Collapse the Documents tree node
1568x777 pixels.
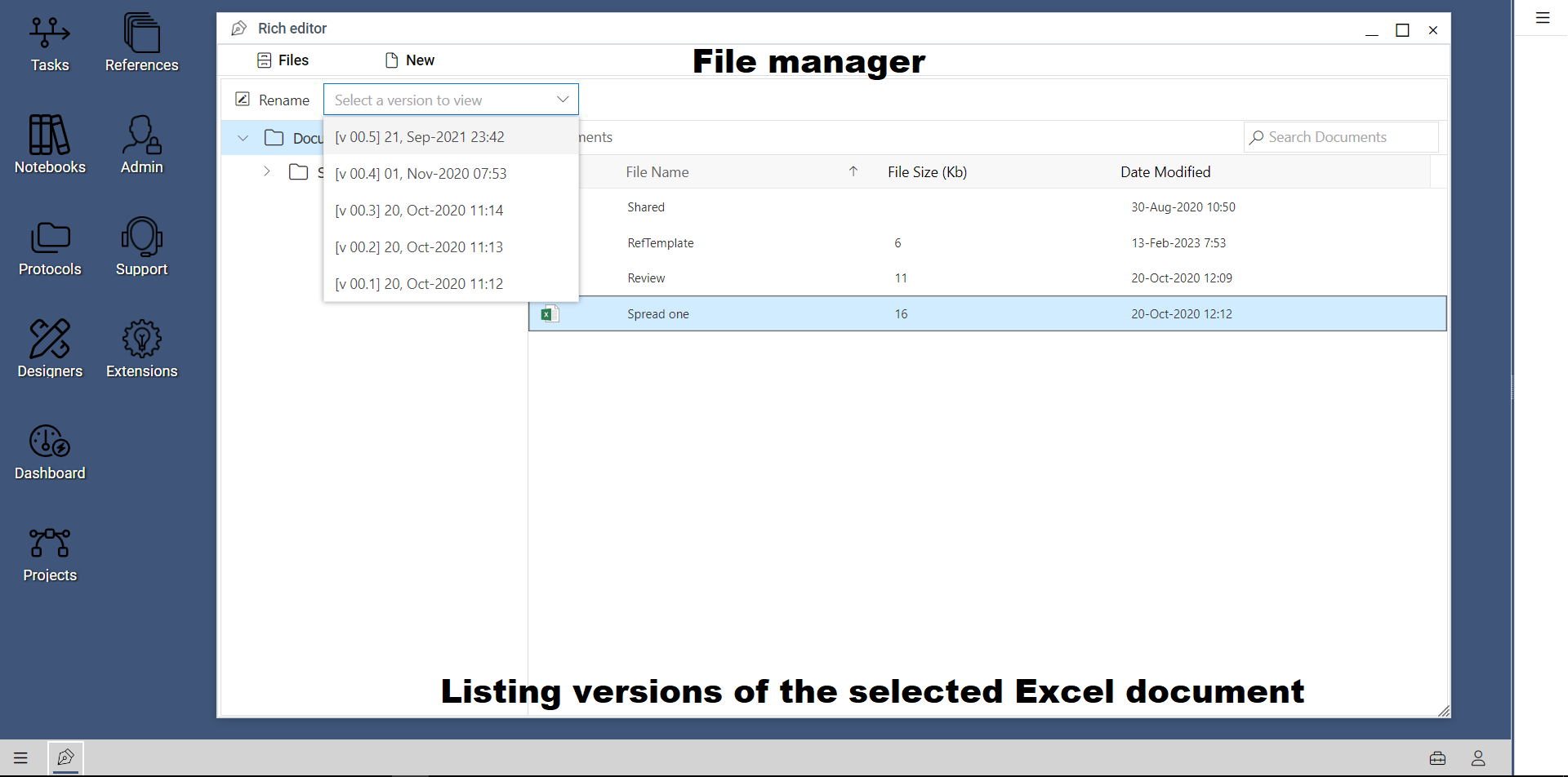point(243,138)
